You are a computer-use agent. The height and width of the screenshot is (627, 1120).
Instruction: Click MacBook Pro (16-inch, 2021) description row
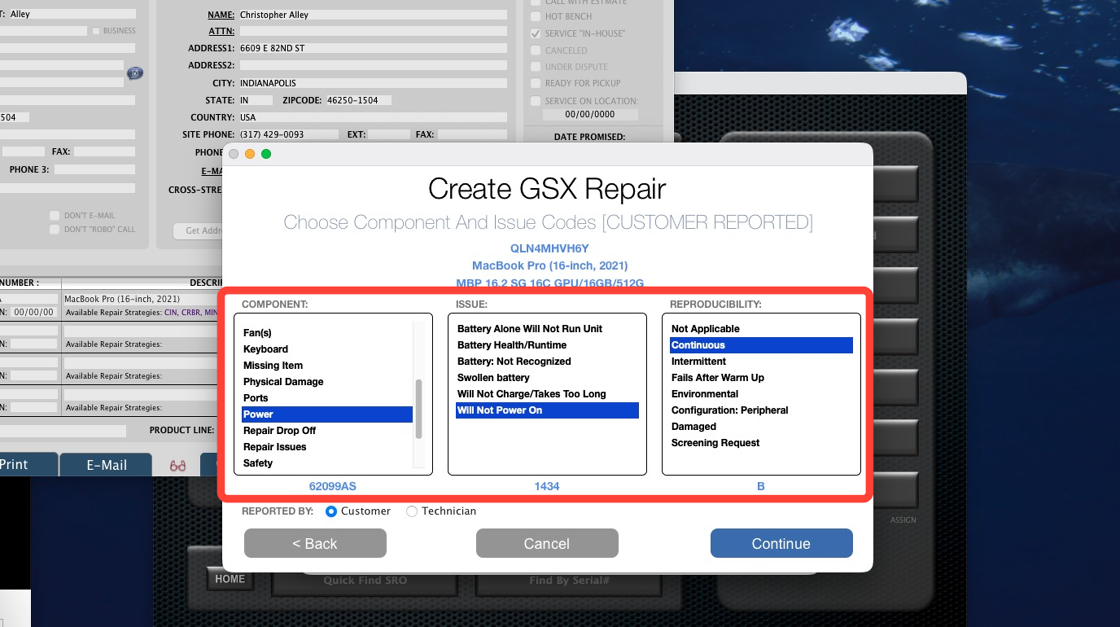click(140, 299)
